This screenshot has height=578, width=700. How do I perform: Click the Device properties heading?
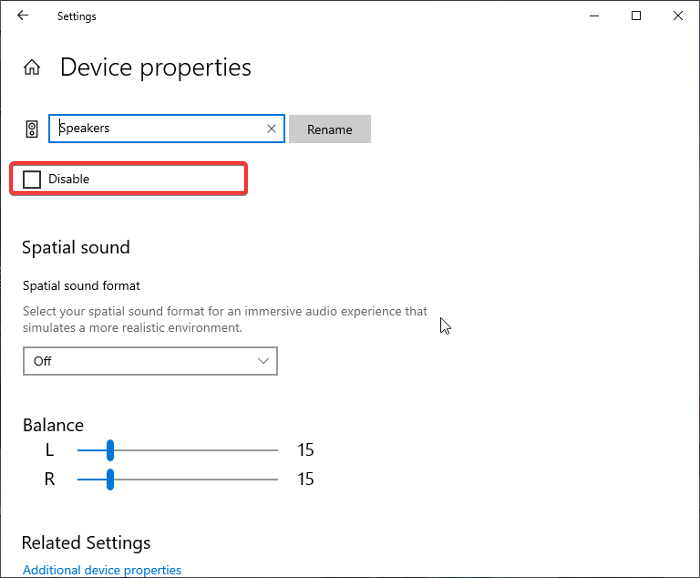(156, 68)
